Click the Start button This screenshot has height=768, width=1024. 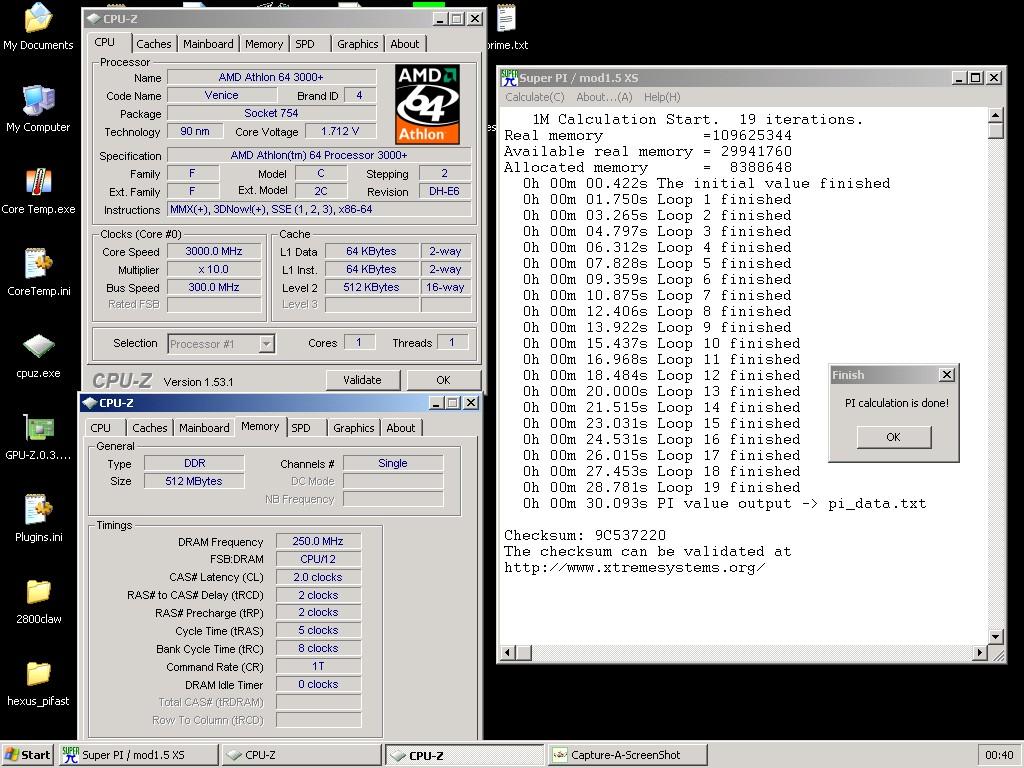[x=27, y=755]
